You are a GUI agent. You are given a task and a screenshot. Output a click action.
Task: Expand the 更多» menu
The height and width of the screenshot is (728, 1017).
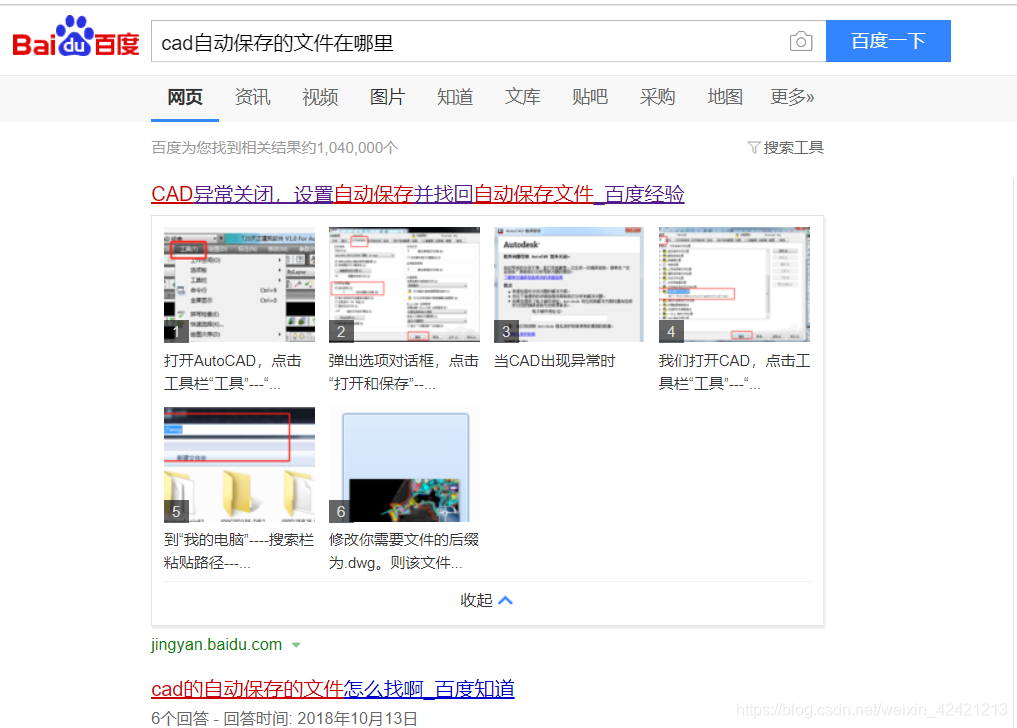coord(792,97)
